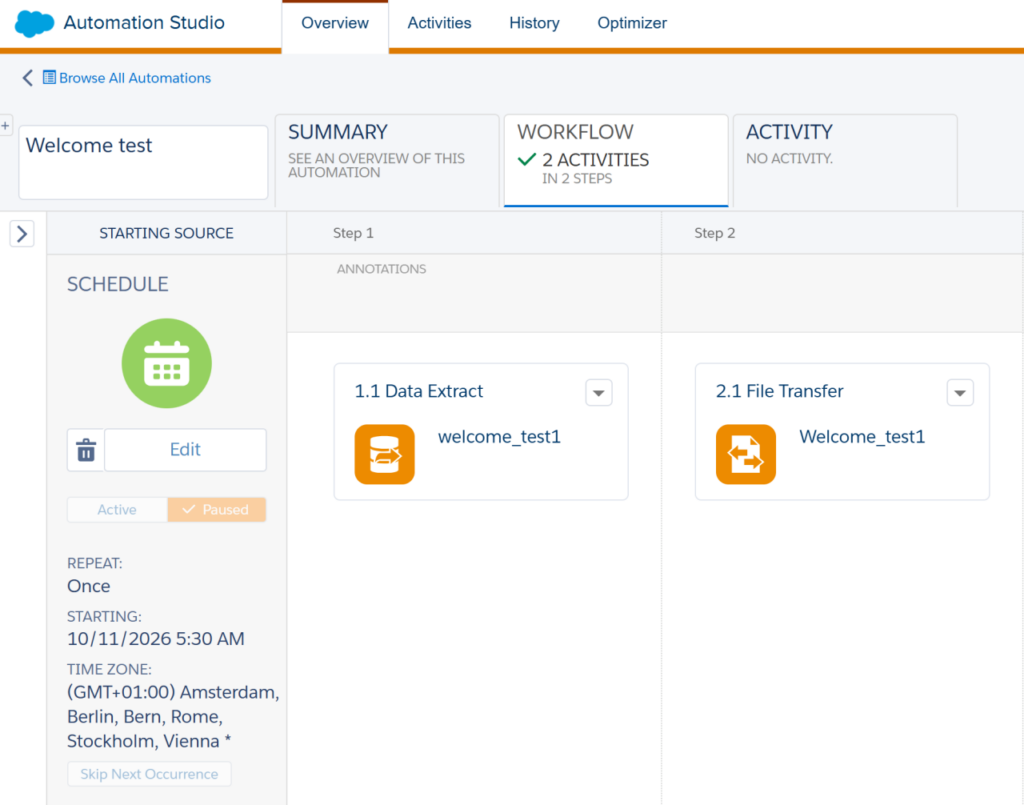Viewport: 1024px width, 805px height.
Task: Click the Welcome_test1 file transfer name
Action: click(x=862, y=437)
